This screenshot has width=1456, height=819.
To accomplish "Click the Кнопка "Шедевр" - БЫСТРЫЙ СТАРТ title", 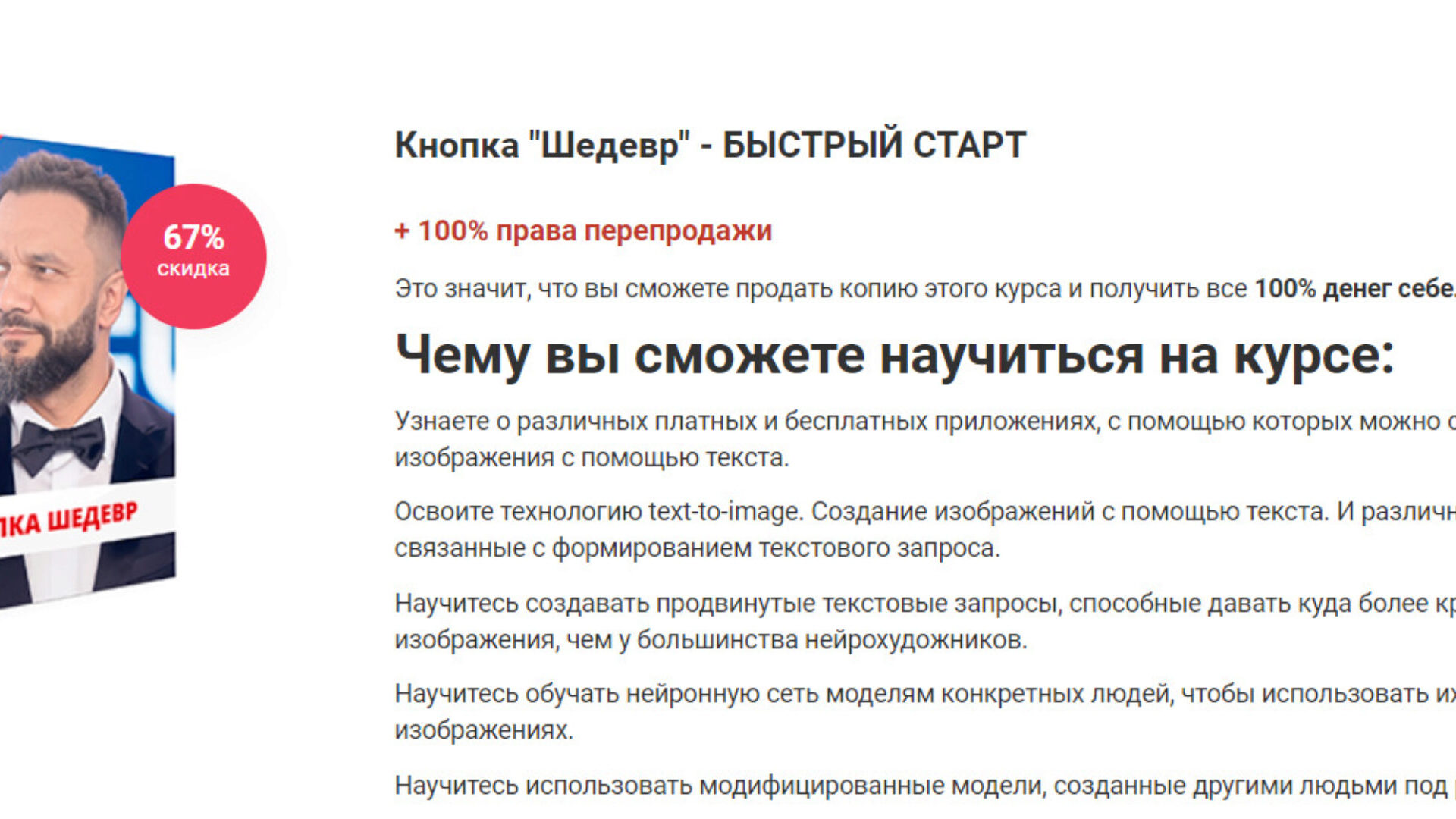I will (710, 145).
